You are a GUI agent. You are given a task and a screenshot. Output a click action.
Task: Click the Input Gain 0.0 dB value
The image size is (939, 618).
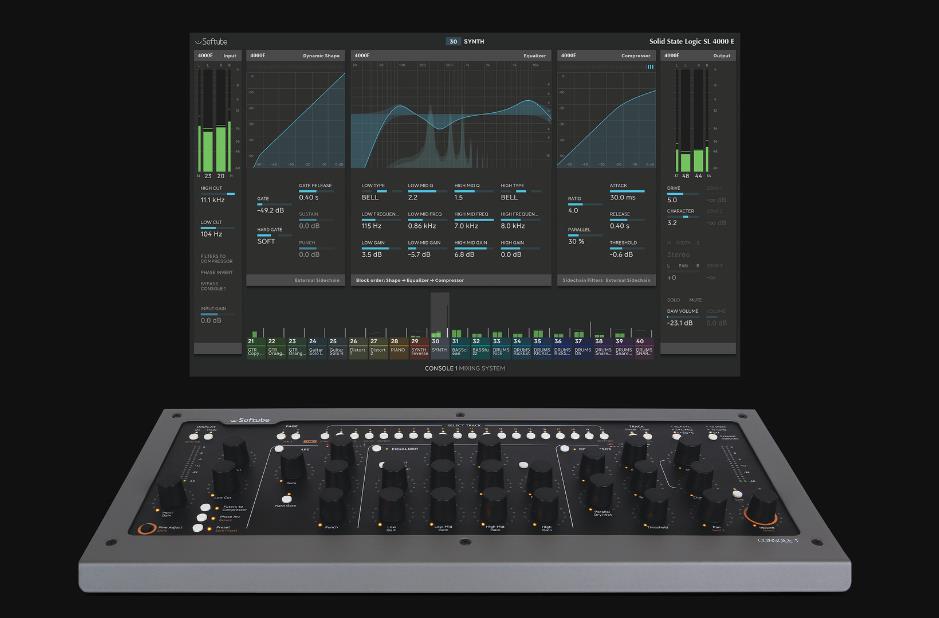[211, 320]
